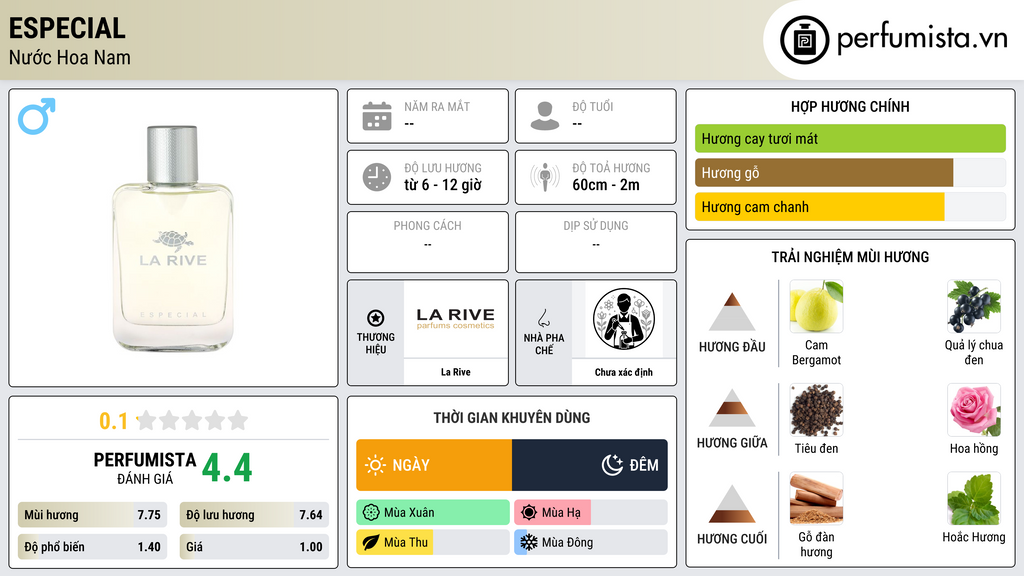Click the Mùa Đông season bar
The image size is (1024, 576).
tap(591, 543)
